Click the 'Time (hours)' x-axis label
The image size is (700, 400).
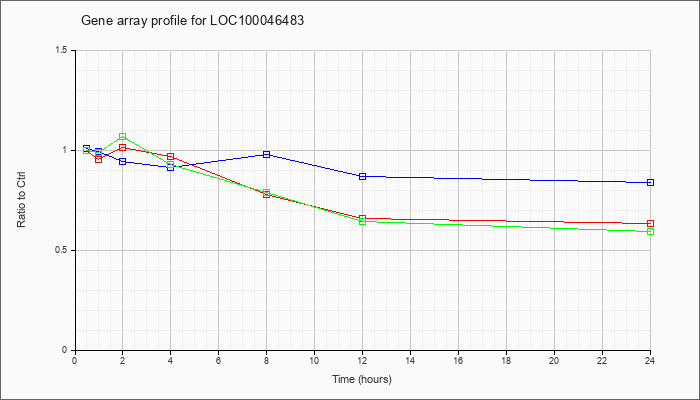362,379
